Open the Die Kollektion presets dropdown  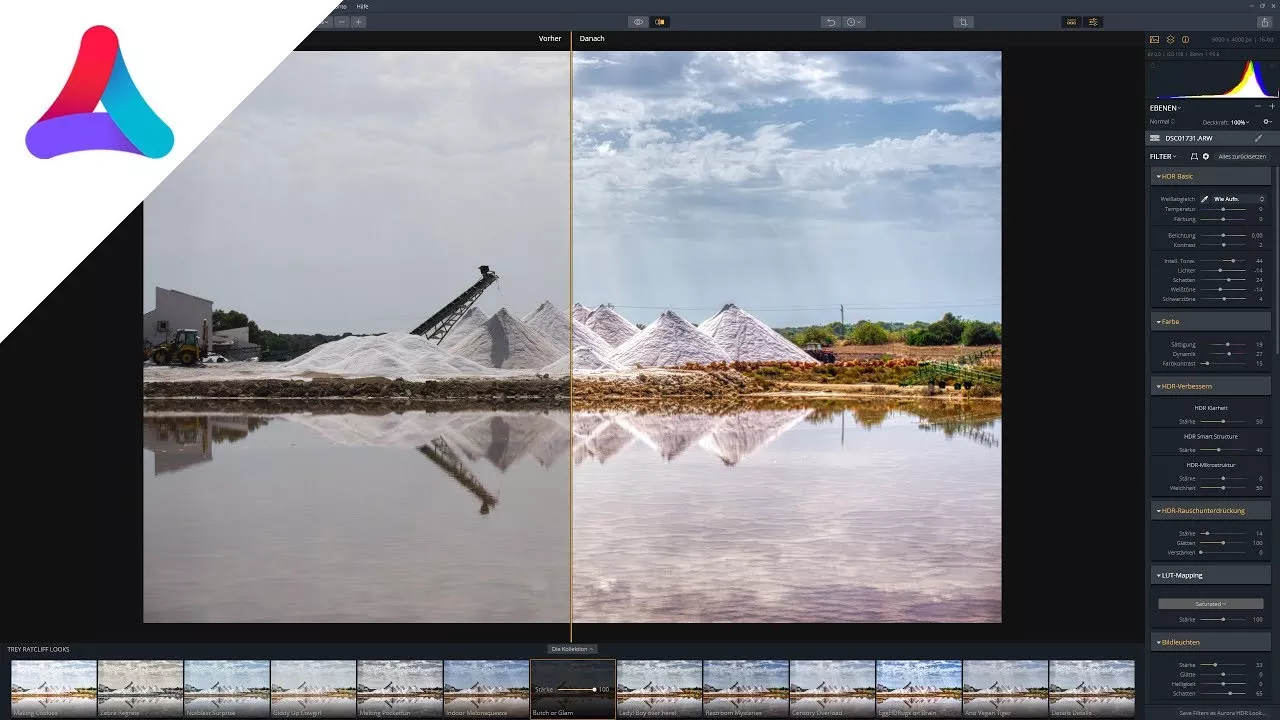571,648
